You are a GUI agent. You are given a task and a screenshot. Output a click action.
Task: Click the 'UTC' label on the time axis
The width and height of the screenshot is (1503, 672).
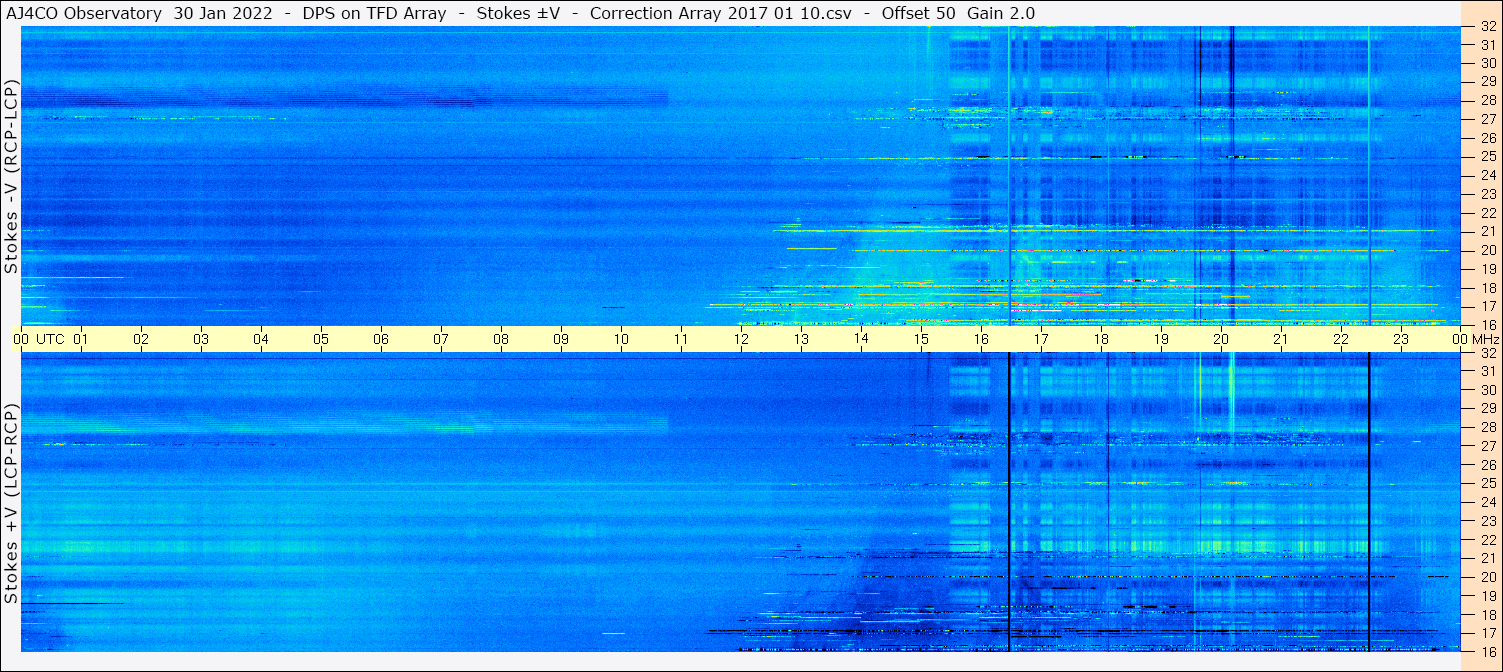(50, 339)
